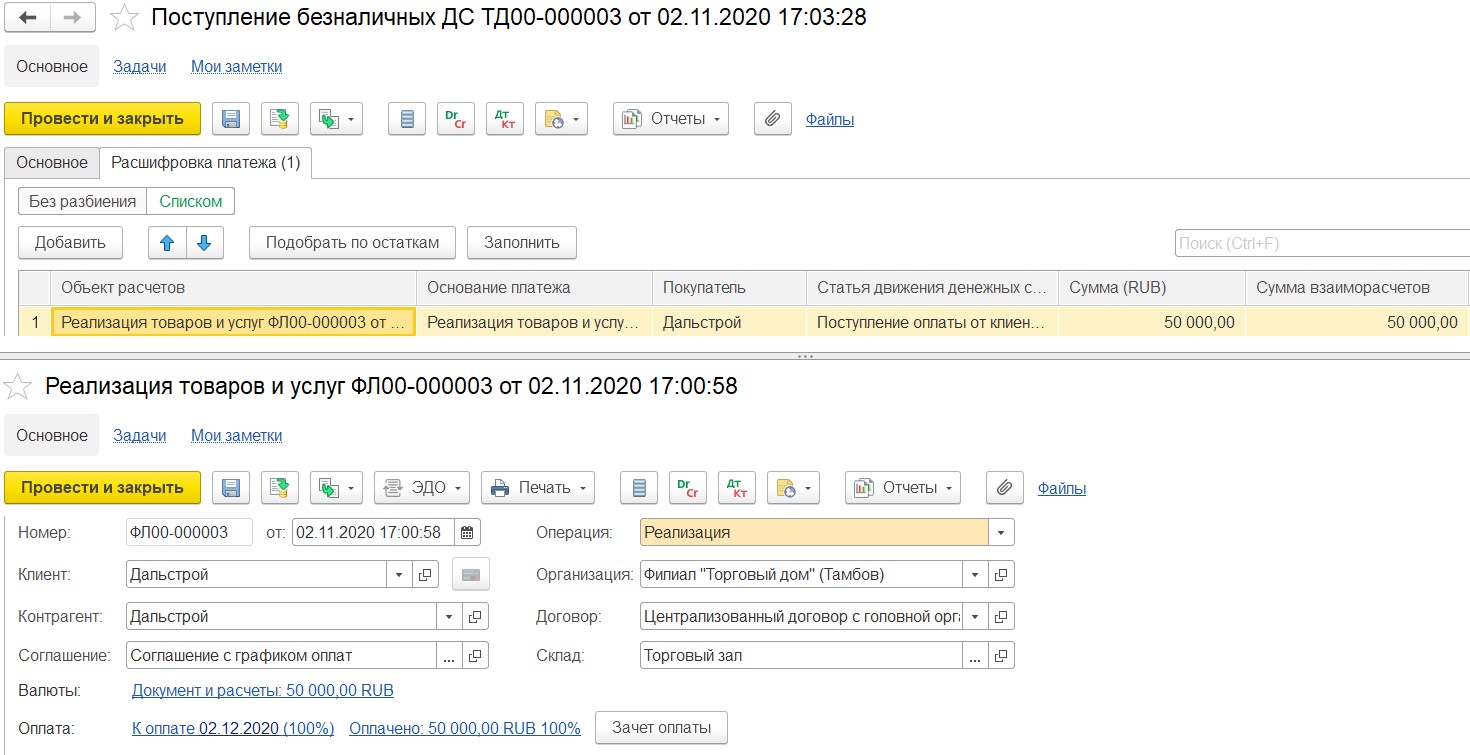Viewport: 1470px width, 755px height.
Task: Open calendar picker next to document date
Action: click(467, 532)
